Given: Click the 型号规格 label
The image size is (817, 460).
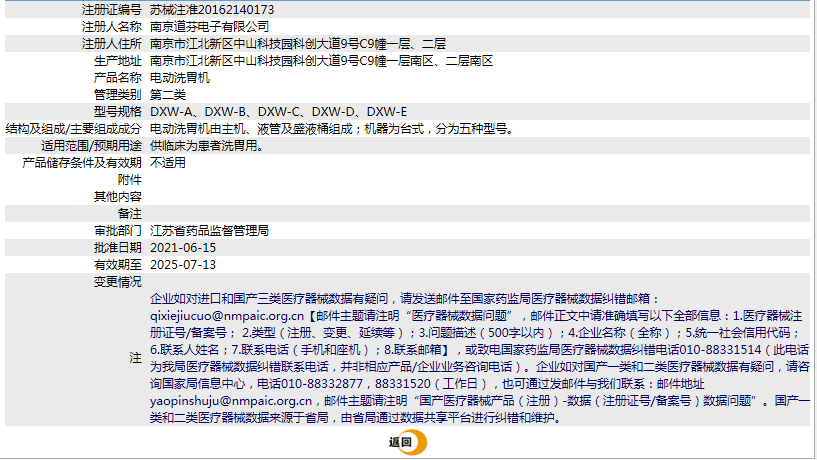Looking at the screenshot, I should (x=118, y=112).
